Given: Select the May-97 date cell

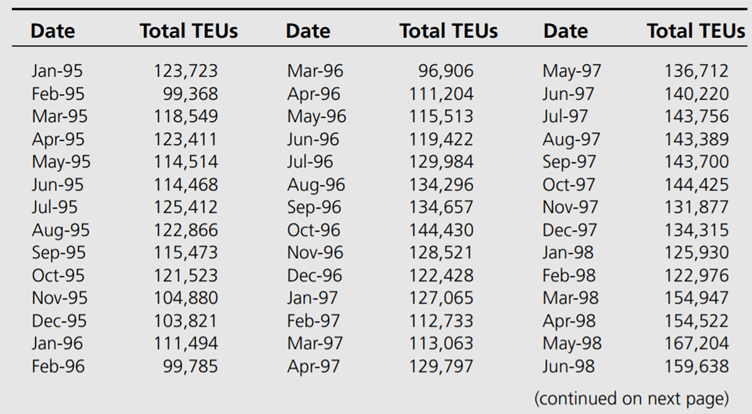Looking at the screenshot, I should point(572,71).
